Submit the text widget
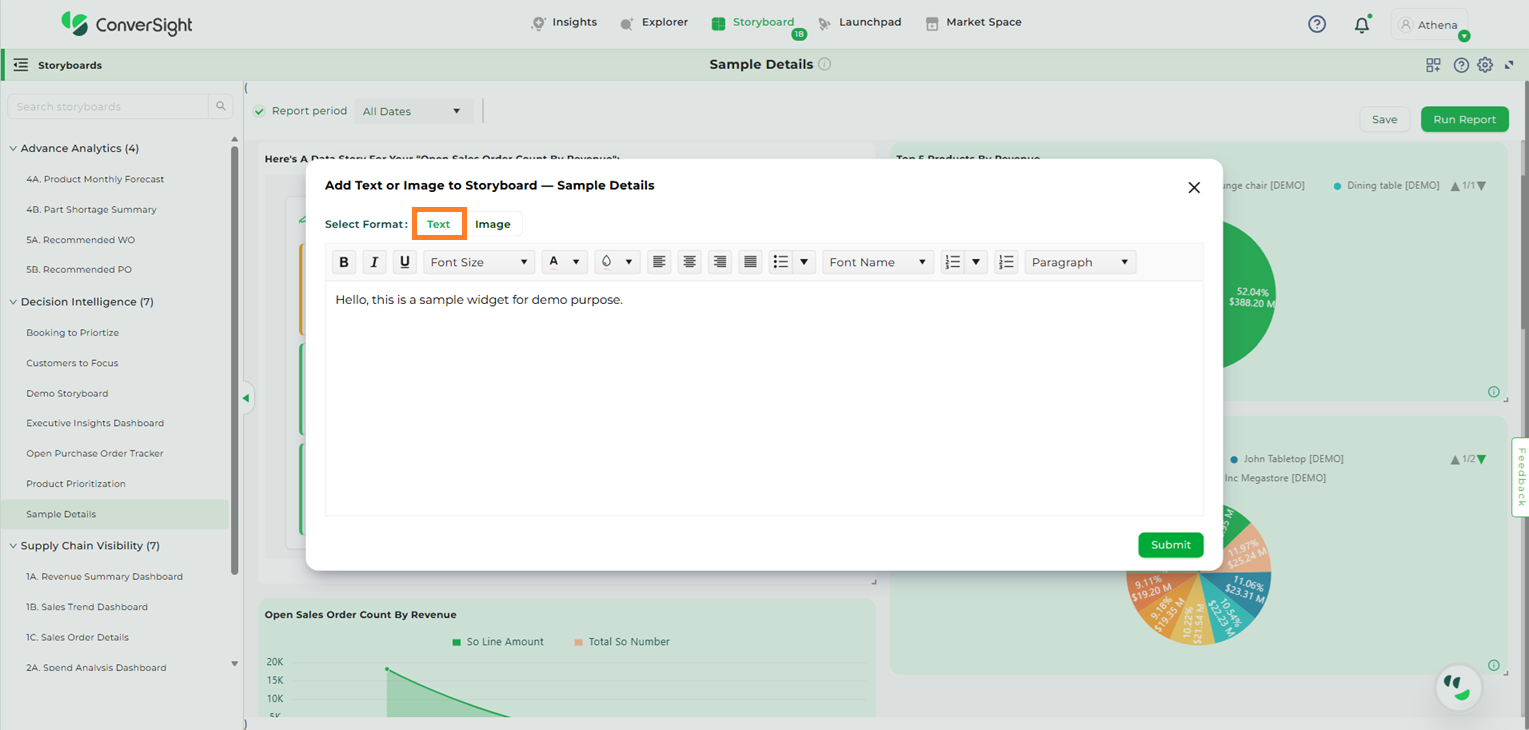Viewport: 1529px width, 730px height. pos(1170,545)
